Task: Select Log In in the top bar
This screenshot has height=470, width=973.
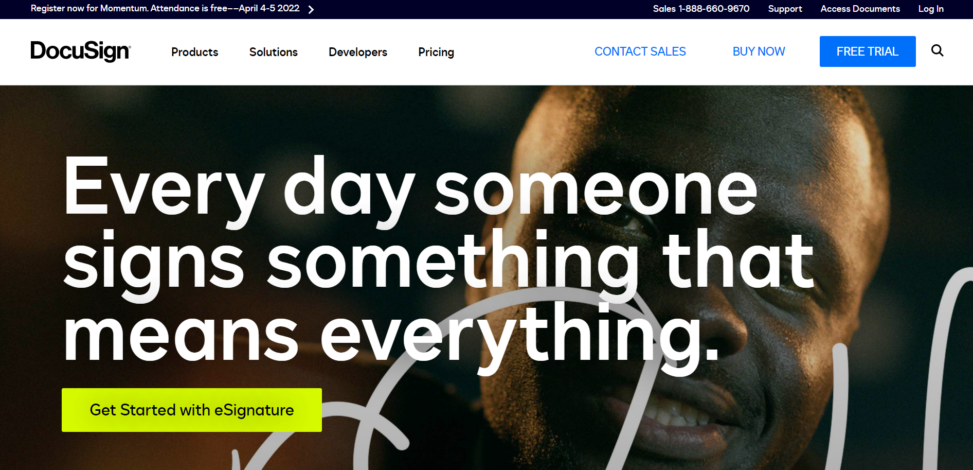Action: [931, 9]
